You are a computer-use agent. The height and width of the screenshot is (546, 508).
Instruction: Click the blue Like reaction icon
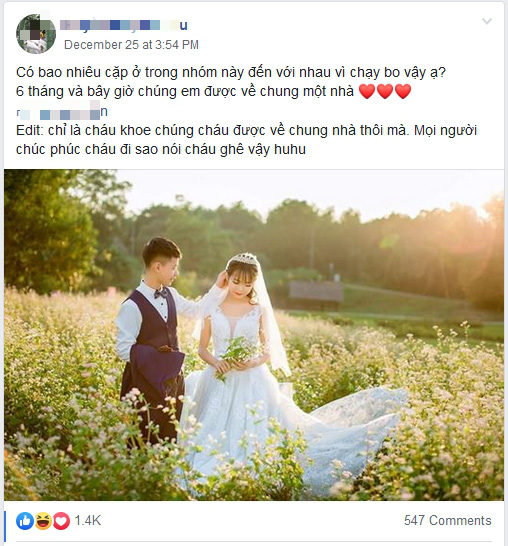[25, 521]
